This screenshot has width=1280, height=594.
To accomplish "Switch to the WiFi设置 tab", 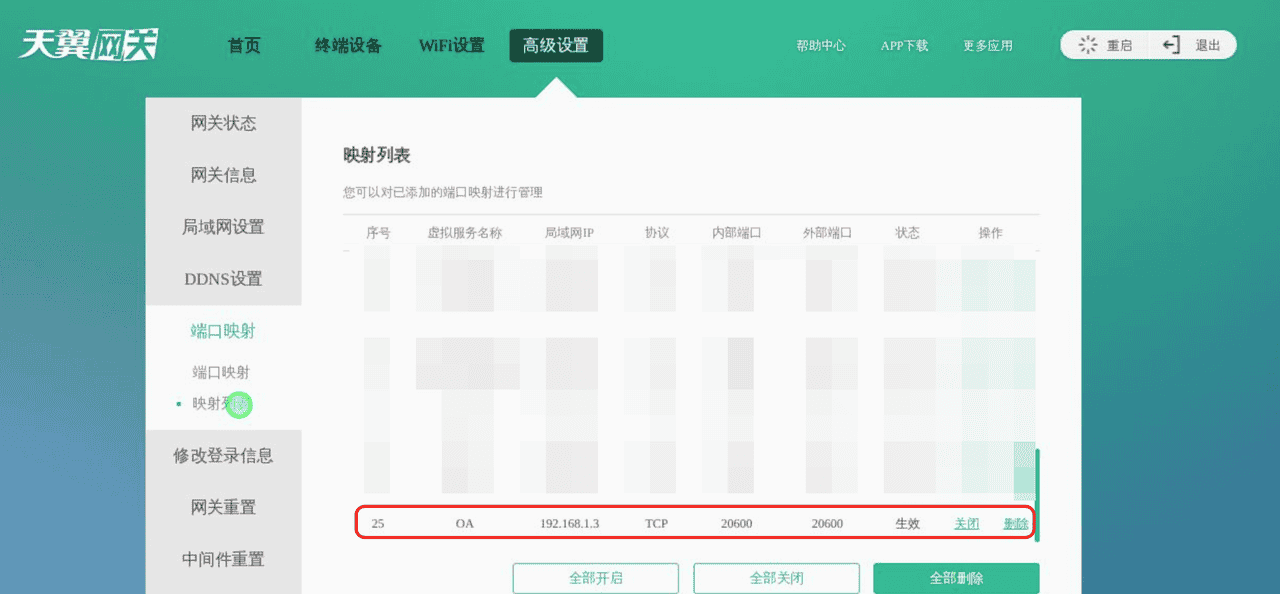I will tap(451, 44).
